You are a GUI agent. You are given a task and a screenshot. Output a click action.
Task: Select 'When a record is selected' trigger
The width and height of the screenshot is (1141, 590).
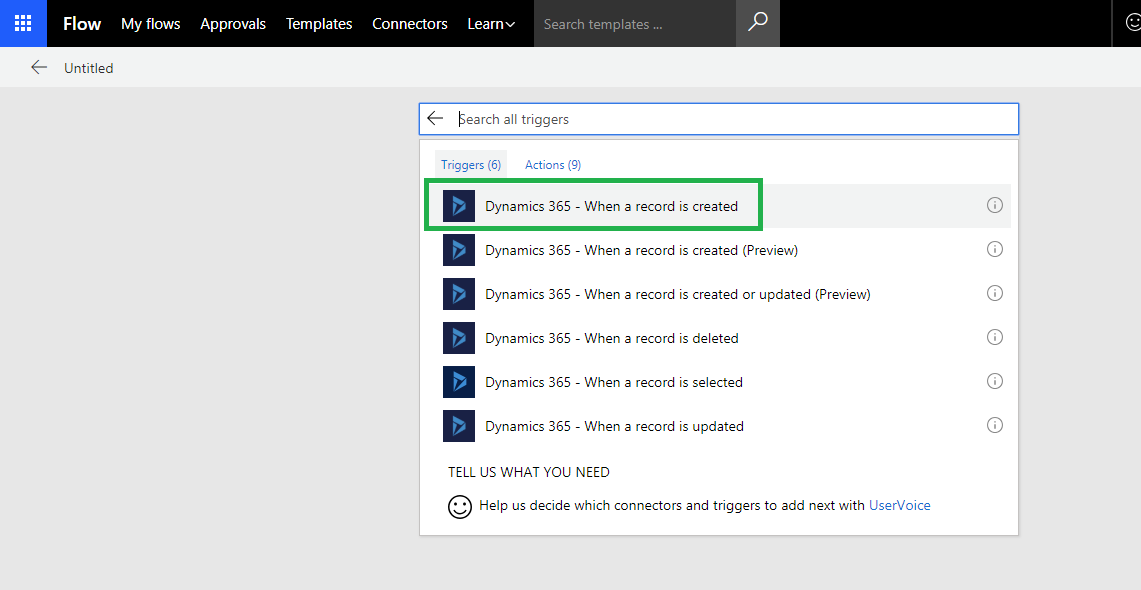click(717, 382)
